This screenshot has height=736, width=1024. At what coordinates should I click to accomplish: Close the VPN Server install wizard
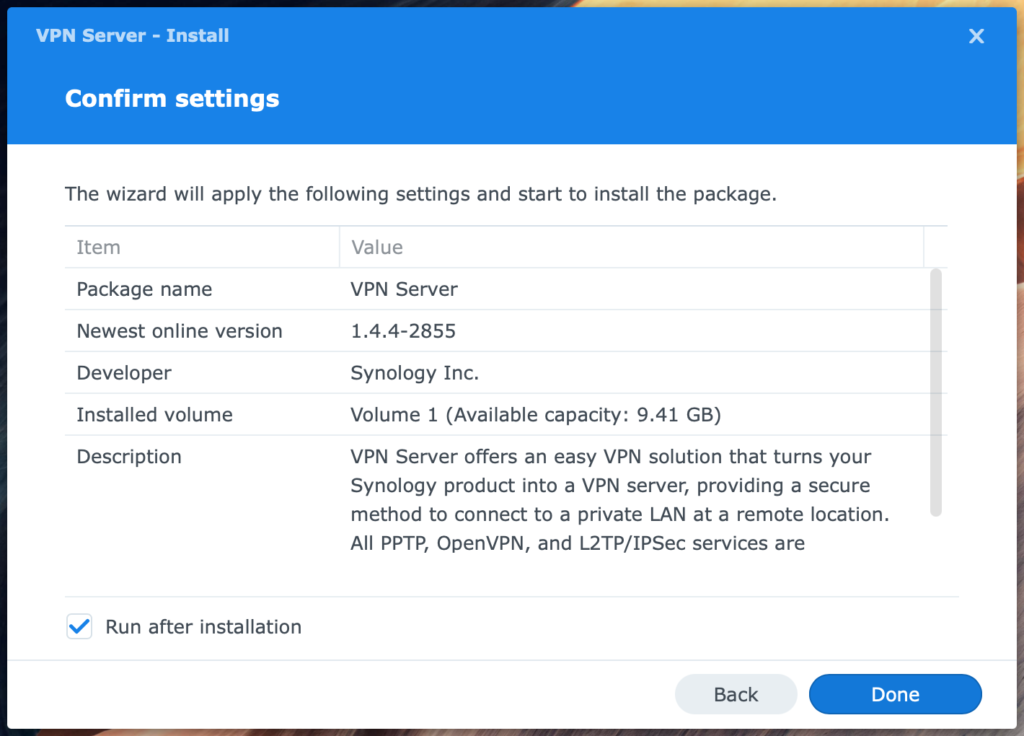point(976,36)
